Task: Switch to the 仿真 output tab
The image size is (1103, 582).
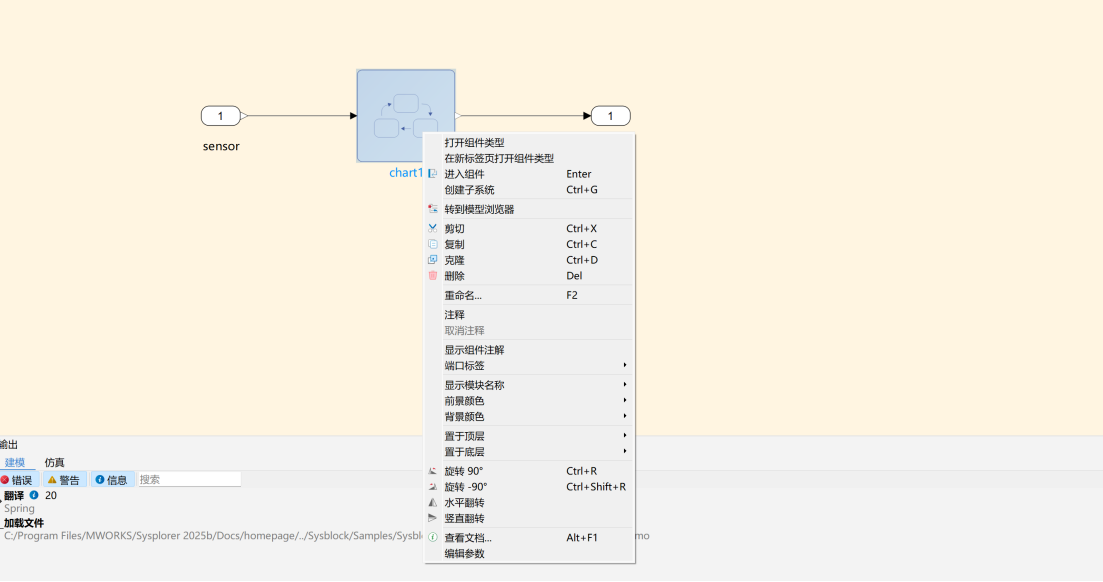Action: click(54, 462)
